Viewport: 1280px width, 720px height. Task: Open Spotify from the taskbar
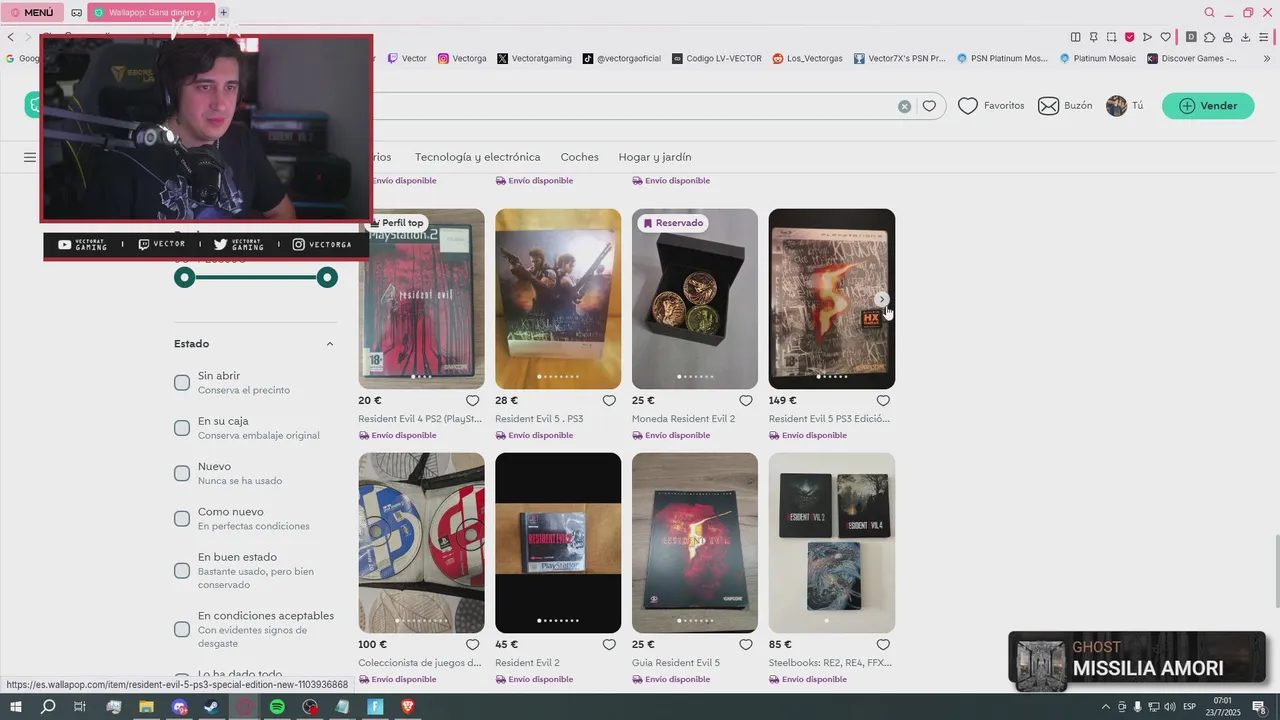(277, 707)
